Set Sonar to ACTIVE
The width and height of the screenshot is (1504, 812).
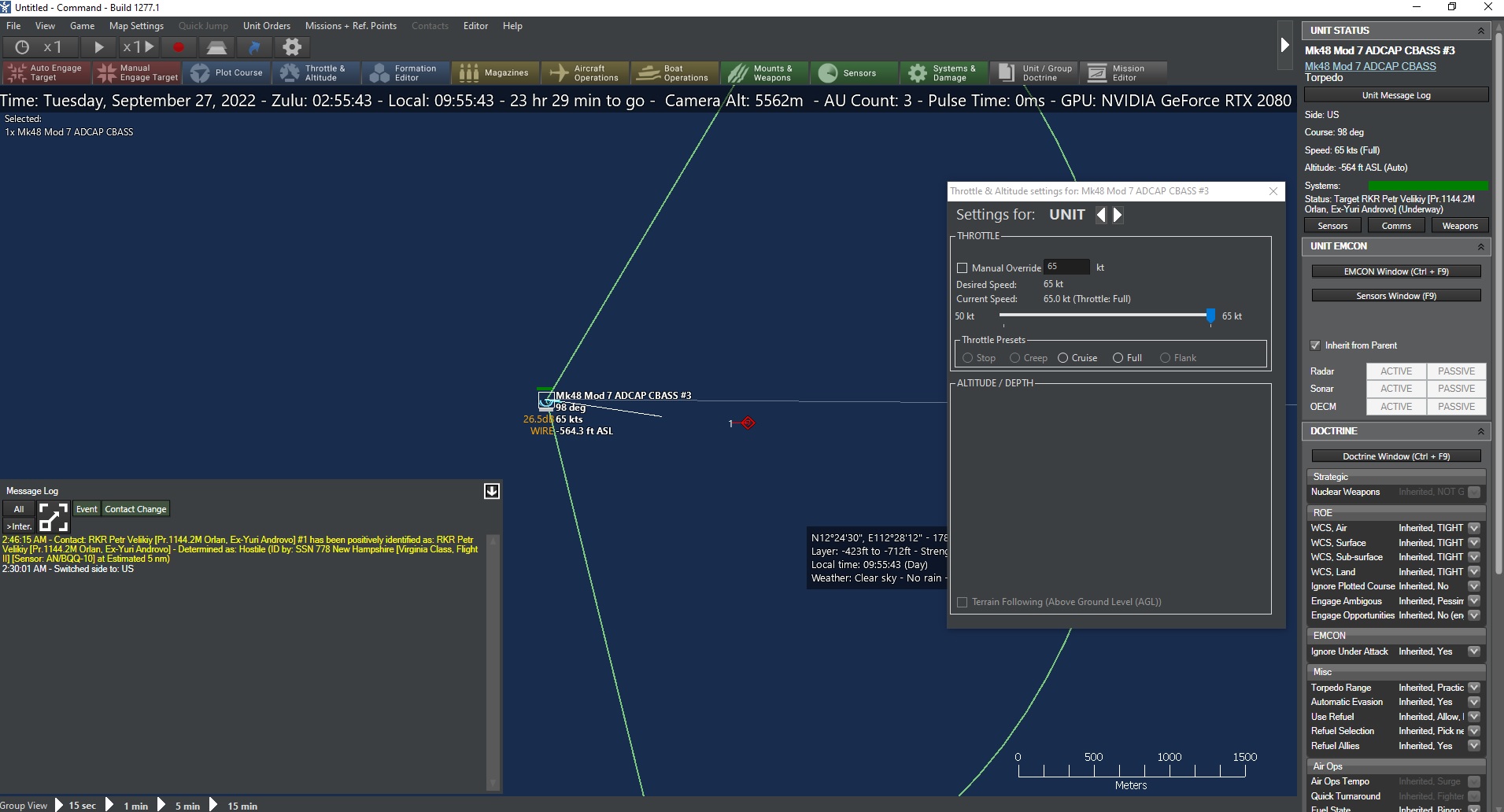coord(1396,389)
